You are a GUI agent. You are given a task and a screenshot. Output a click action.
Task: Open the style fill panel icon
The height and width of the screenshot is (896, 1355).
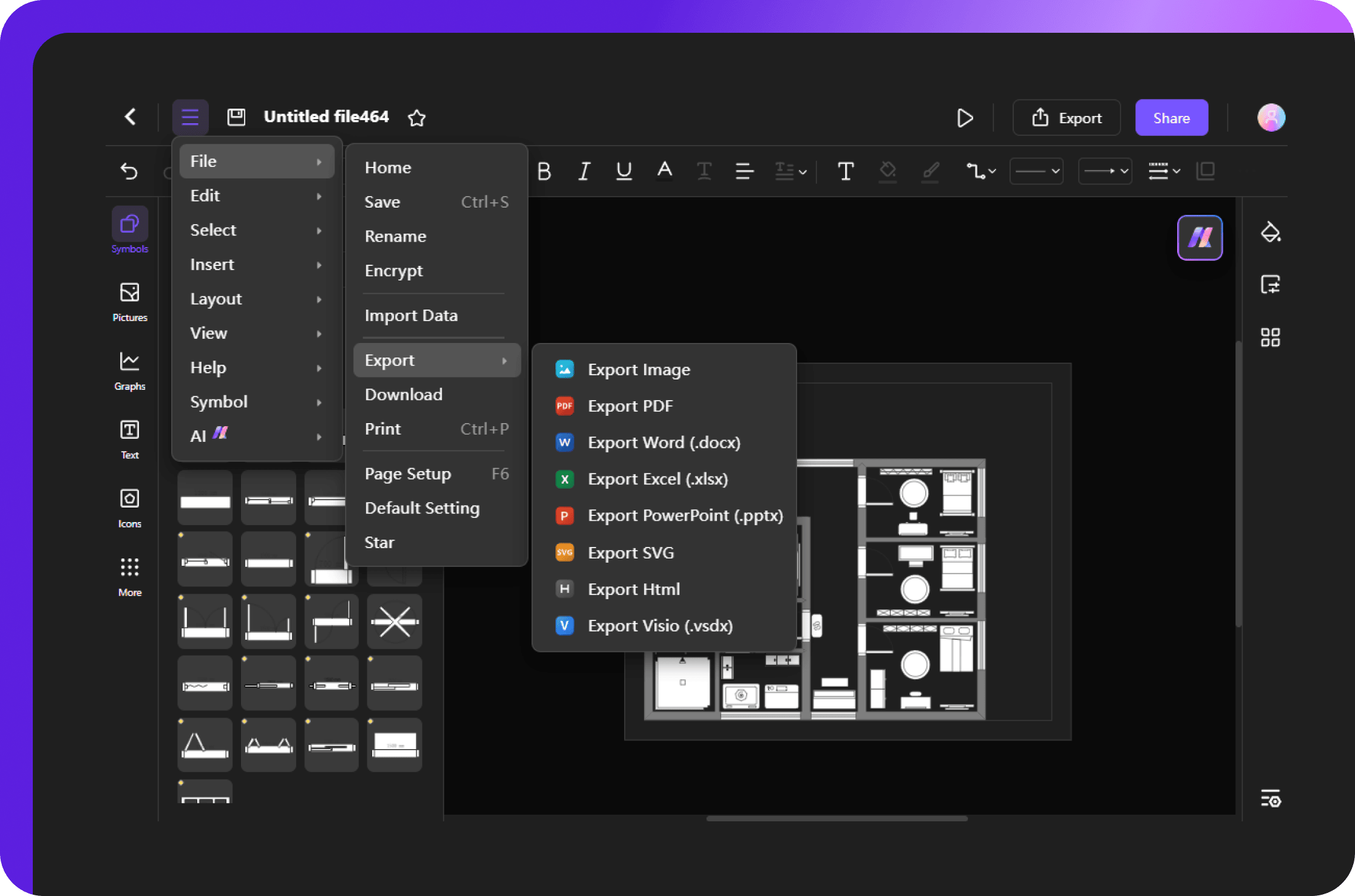point(1270,232)
